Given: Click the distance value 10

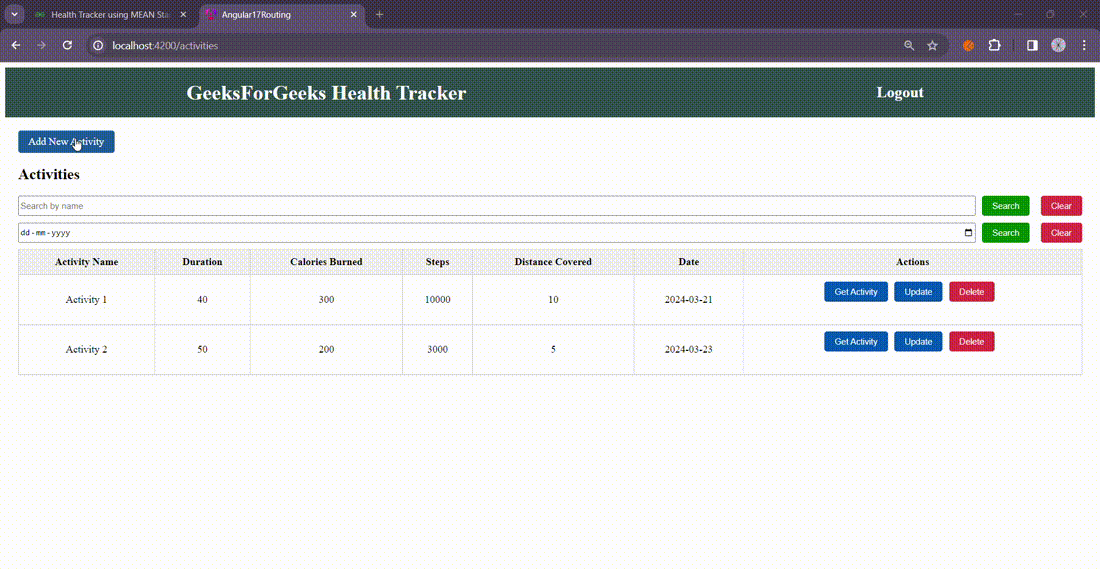Looking at the screenshot, I should (553, 300).
